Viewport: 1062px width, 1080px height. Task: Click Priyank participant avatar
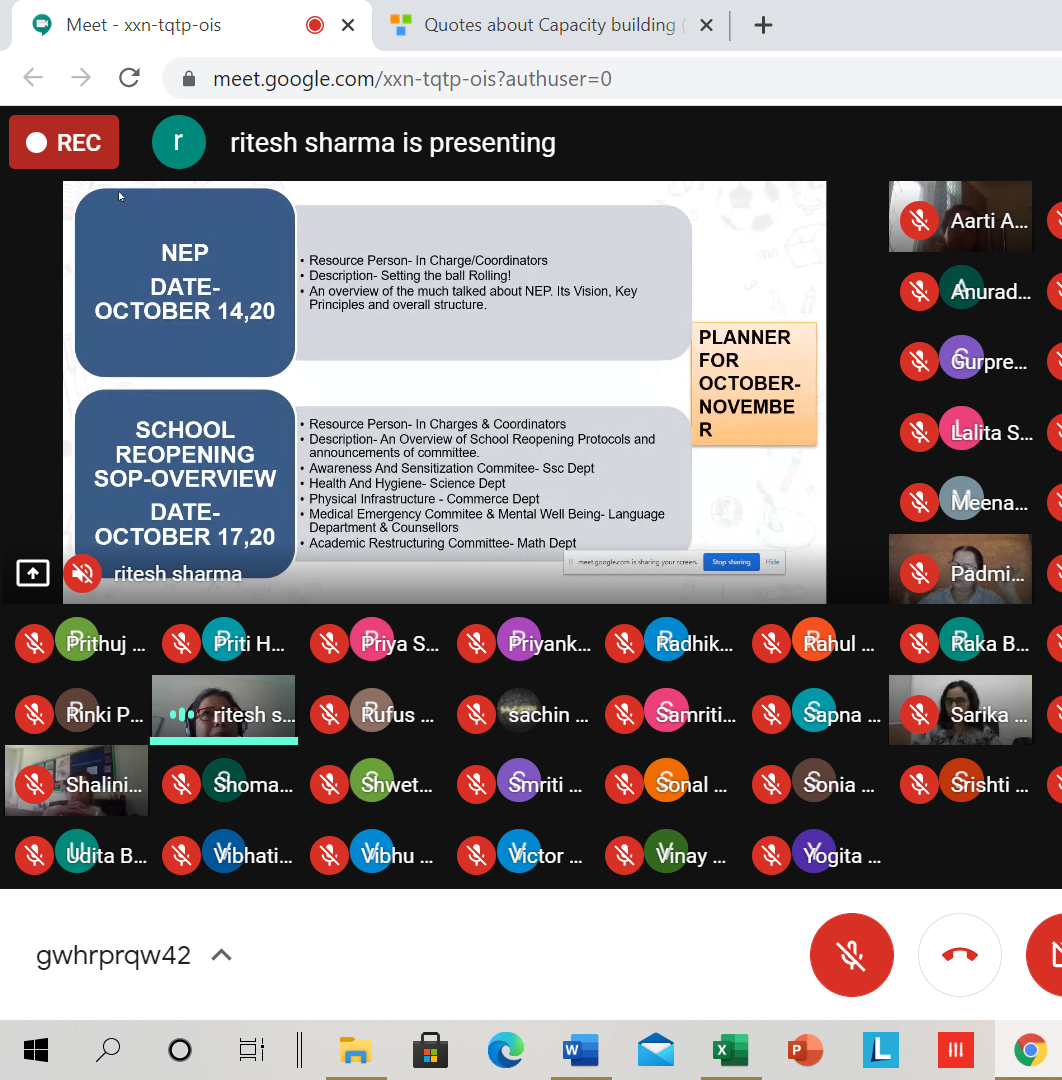[x=519, y=640]
